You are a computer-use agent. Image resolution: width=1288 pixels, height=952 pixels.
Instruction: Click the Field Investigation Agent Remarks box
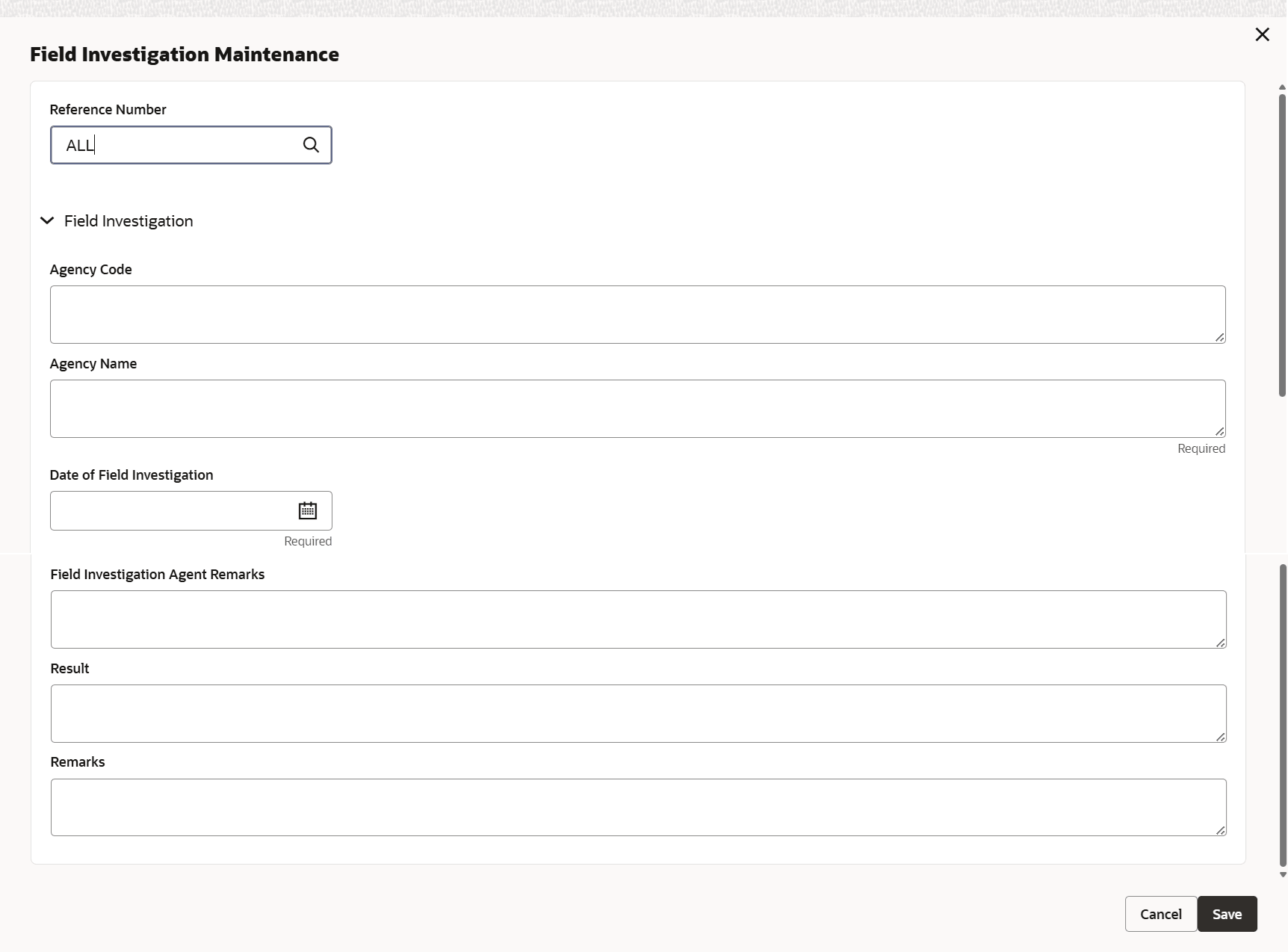tap(639, 619)
